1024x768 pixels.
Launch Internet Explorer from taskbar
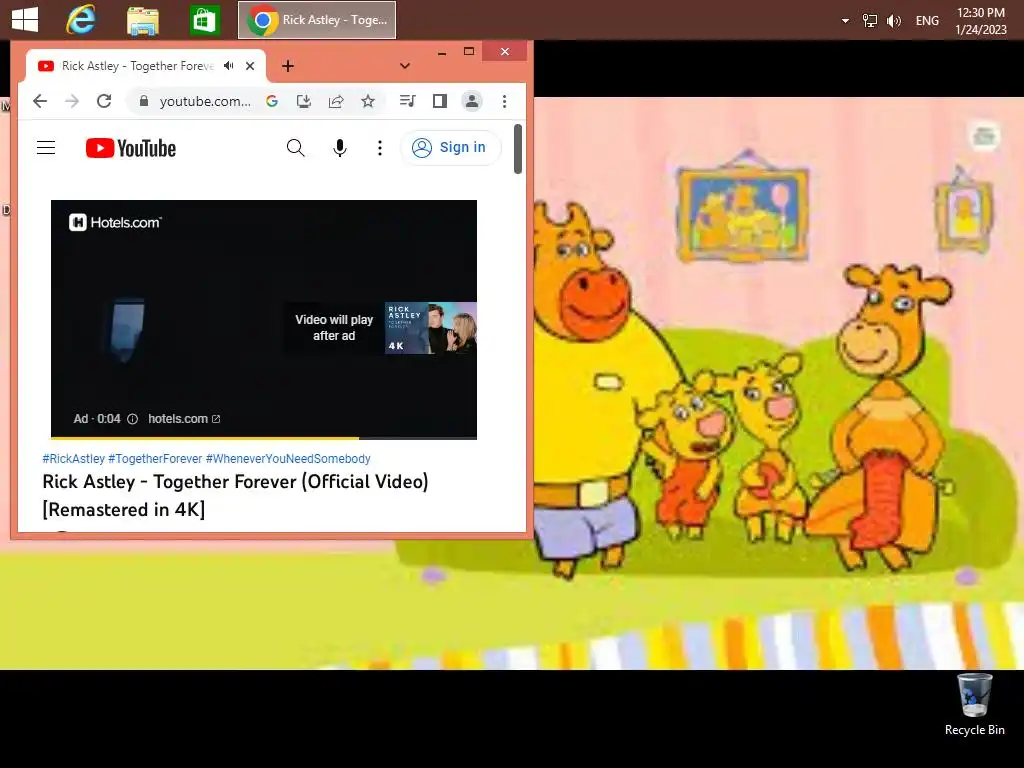81,20
